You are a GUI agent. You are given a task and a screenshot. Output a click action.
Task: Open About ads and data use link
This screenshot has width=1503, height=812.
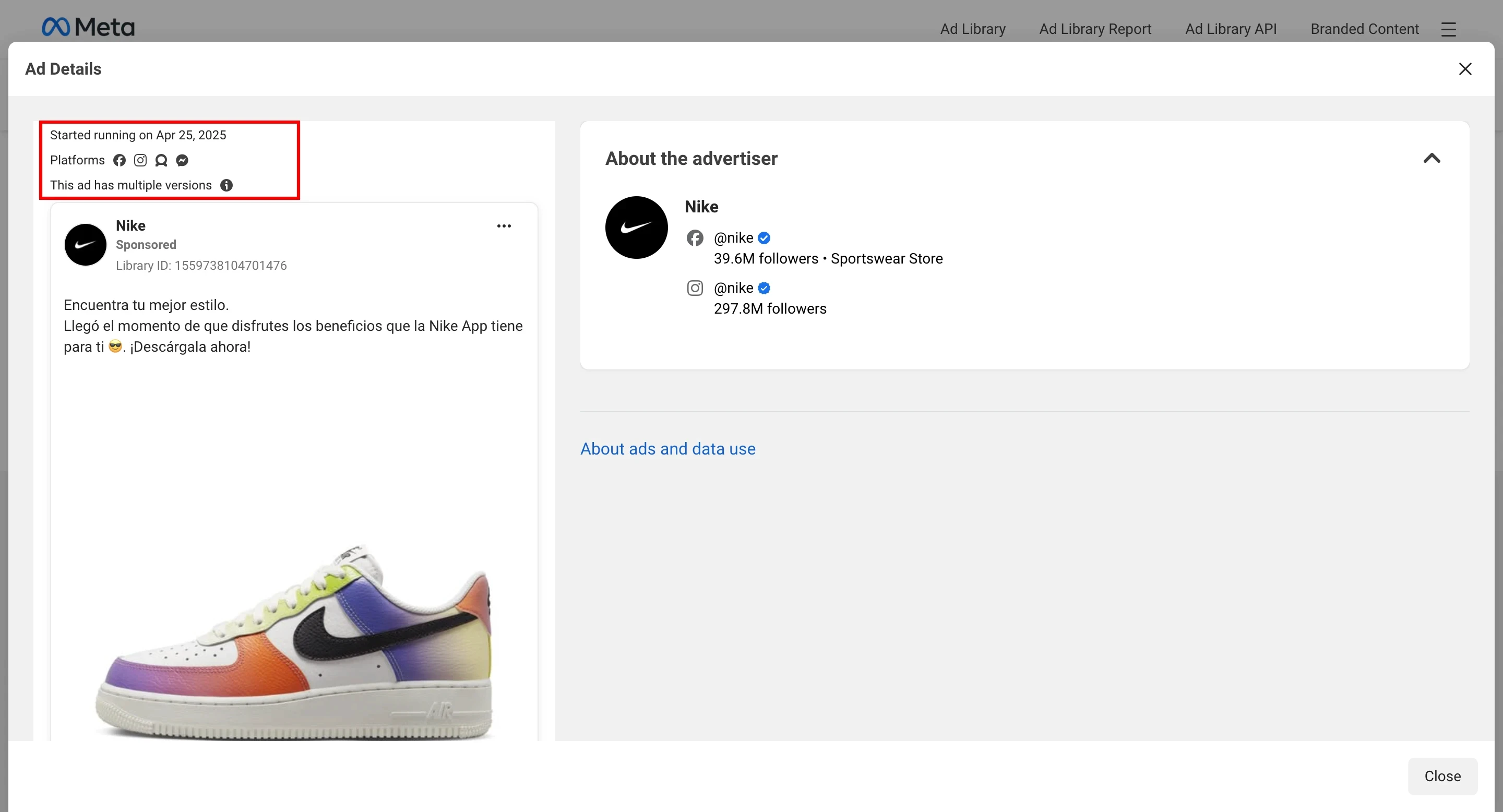[667, 449]
